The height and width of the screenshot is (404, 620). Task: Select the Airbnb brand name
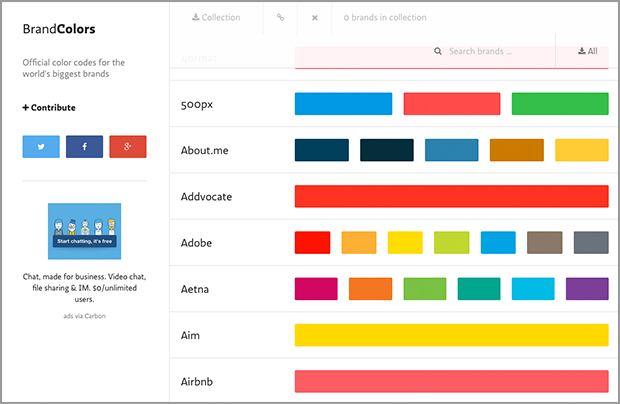click(x=197, y=381)
